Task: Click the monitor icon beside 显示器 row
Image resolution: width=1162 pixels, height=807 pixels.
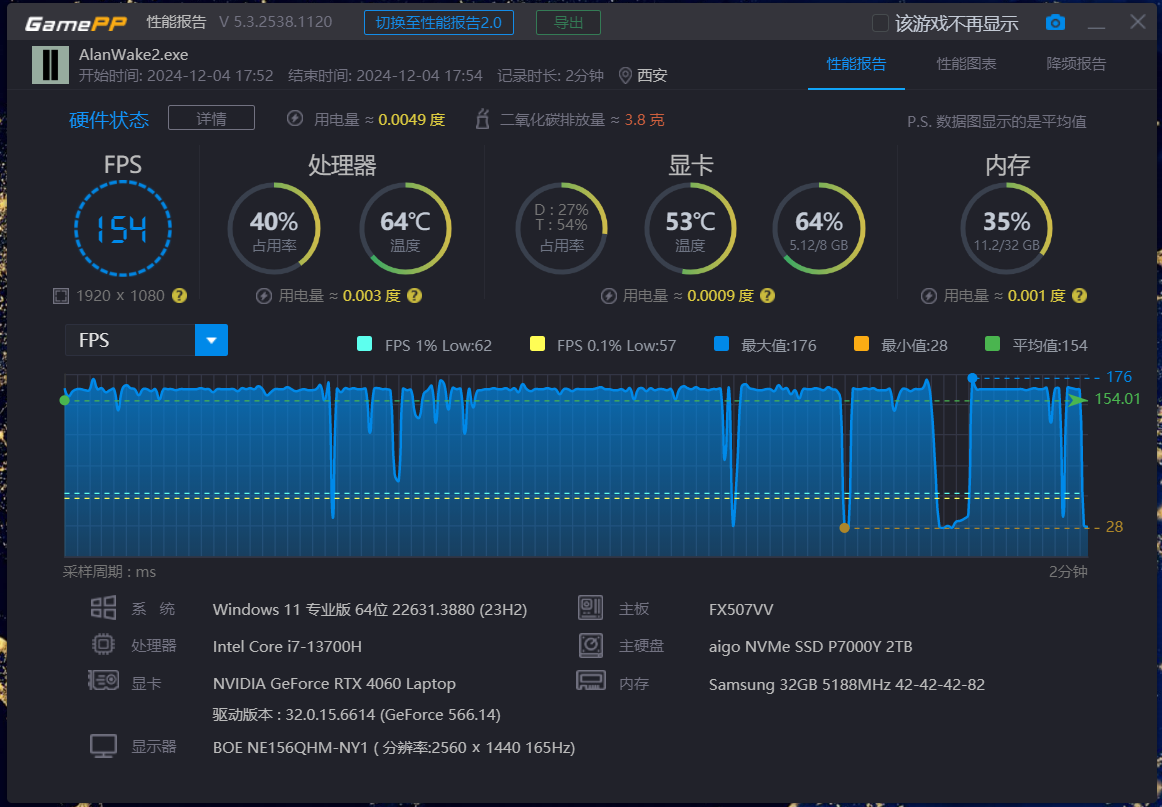Action: [103, 745]
